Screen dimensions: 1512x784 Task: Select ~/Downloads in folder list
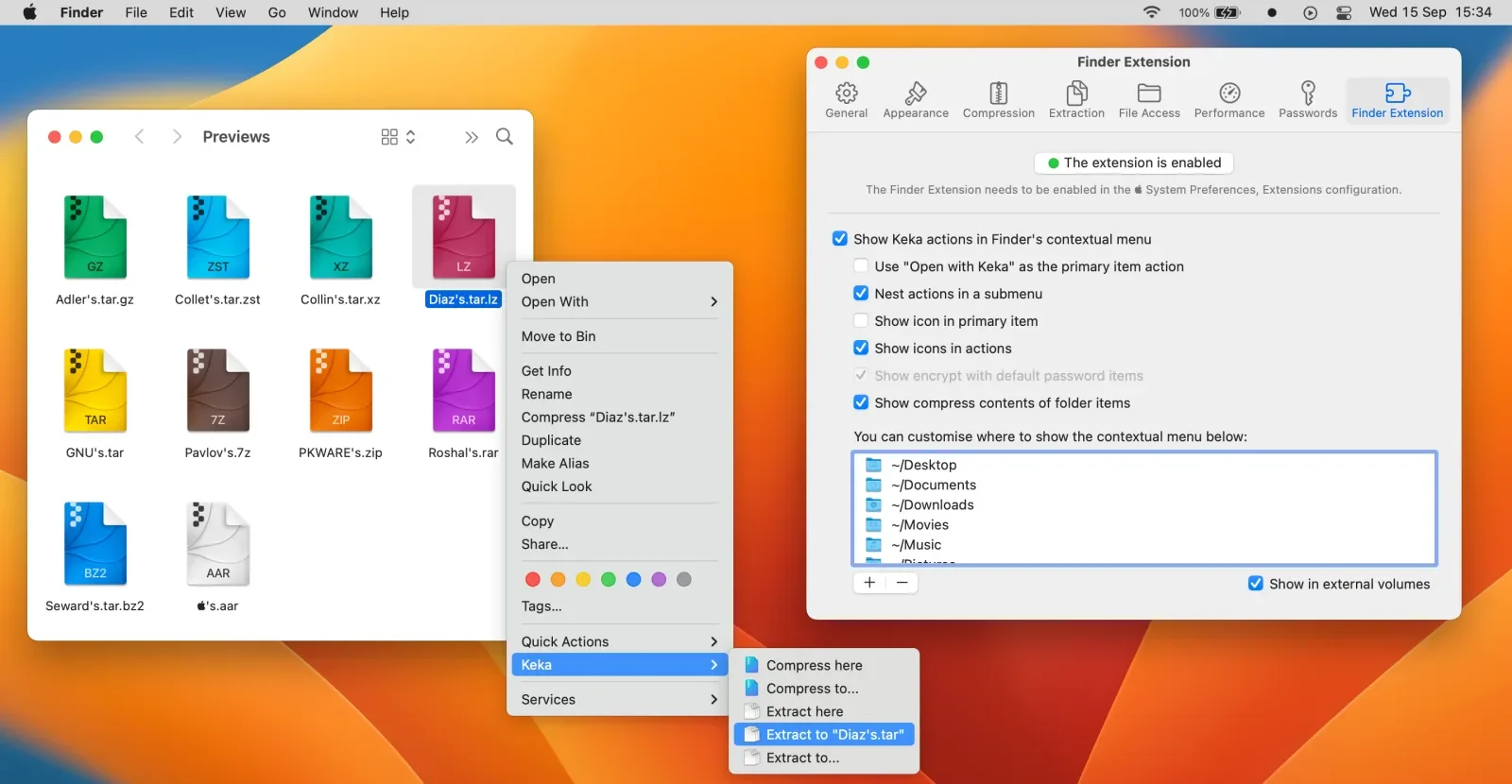1144,504
